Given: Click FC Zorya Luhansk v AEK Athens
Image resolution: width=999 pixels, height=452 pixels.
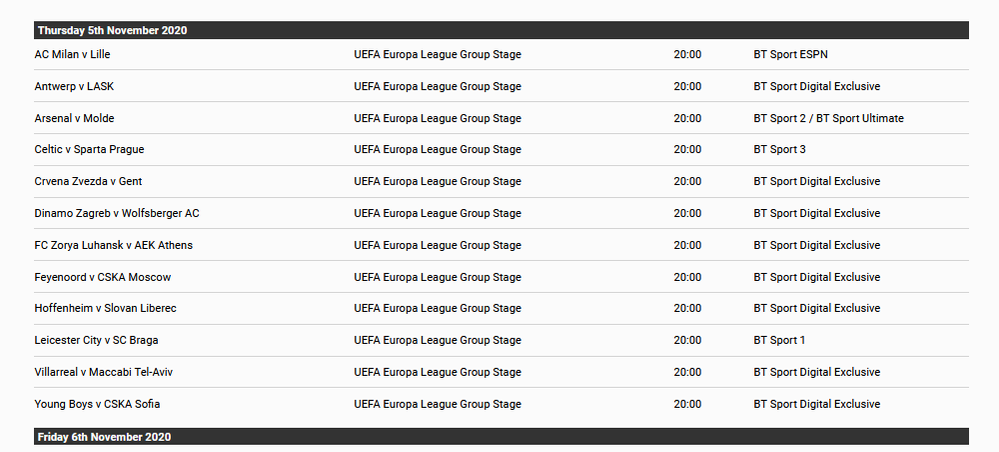Looking at the screenshot, I should (113, 245).
